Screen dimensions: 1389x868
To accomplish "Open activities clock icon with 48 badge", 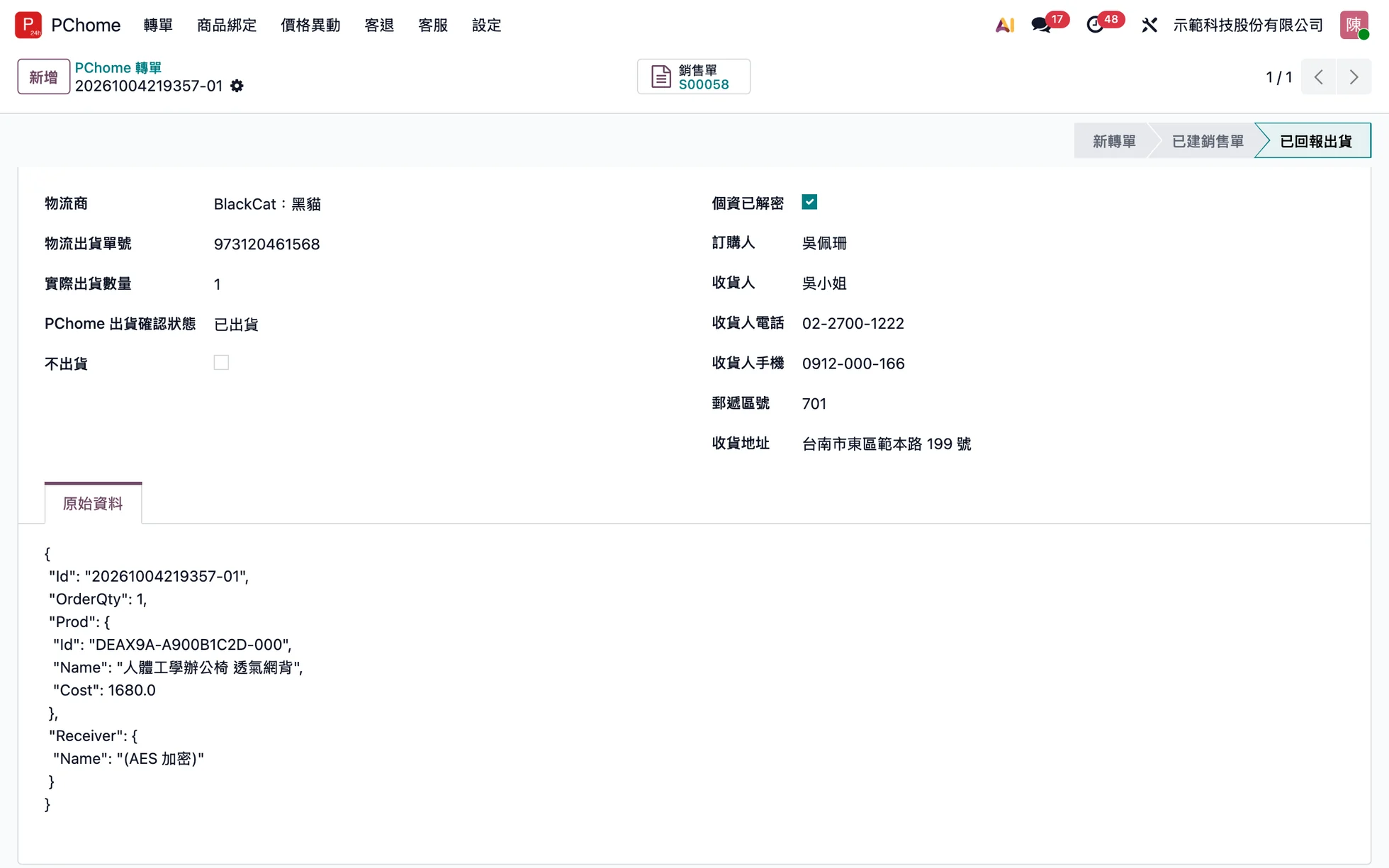I will pyautogui.click(x=1095, y=25).
